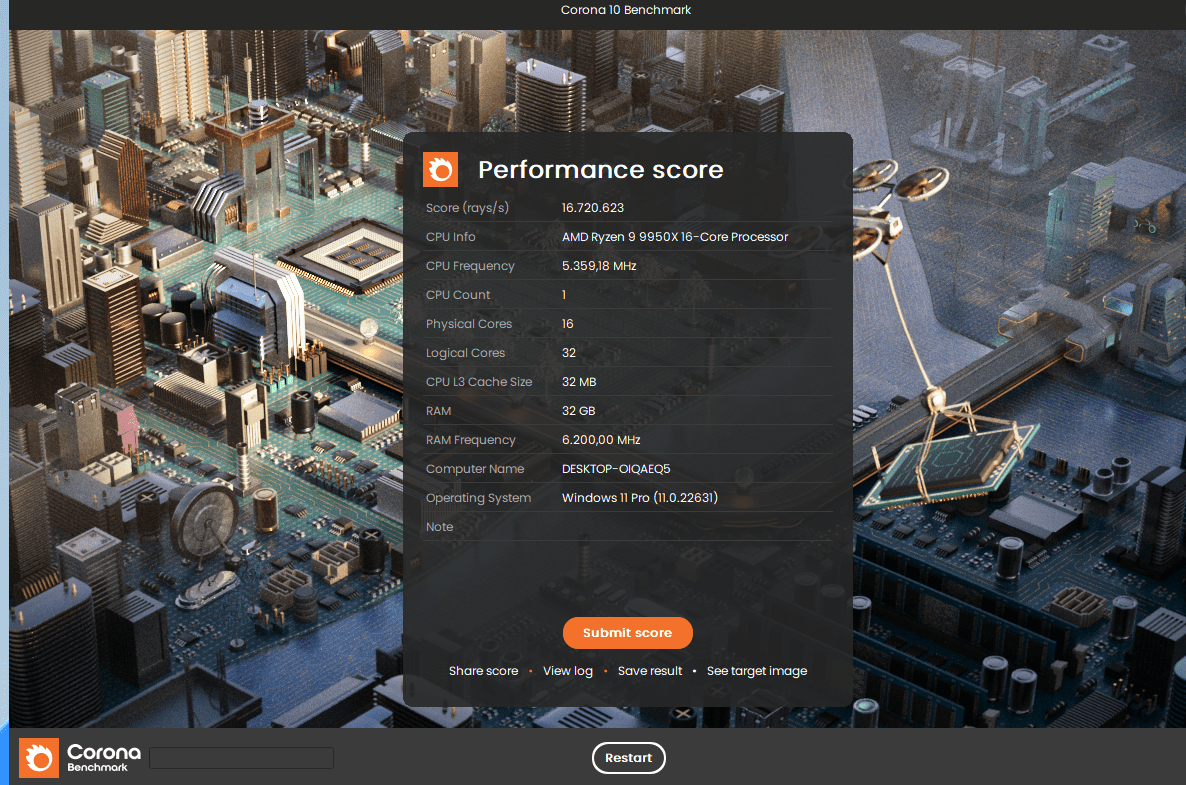
Task: Click the empty field beside the Corona Benchmark logo
Action: tap(241, 758)
